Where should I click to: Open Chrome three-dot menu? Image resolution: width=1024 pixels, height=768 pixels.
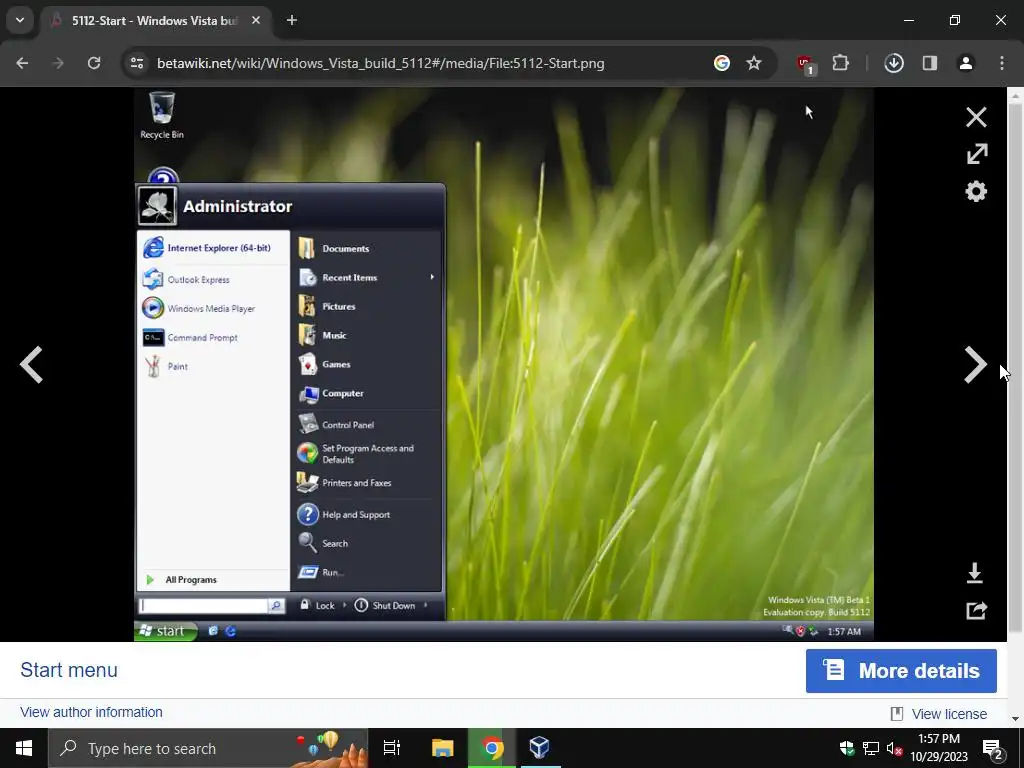point(1002,63)
